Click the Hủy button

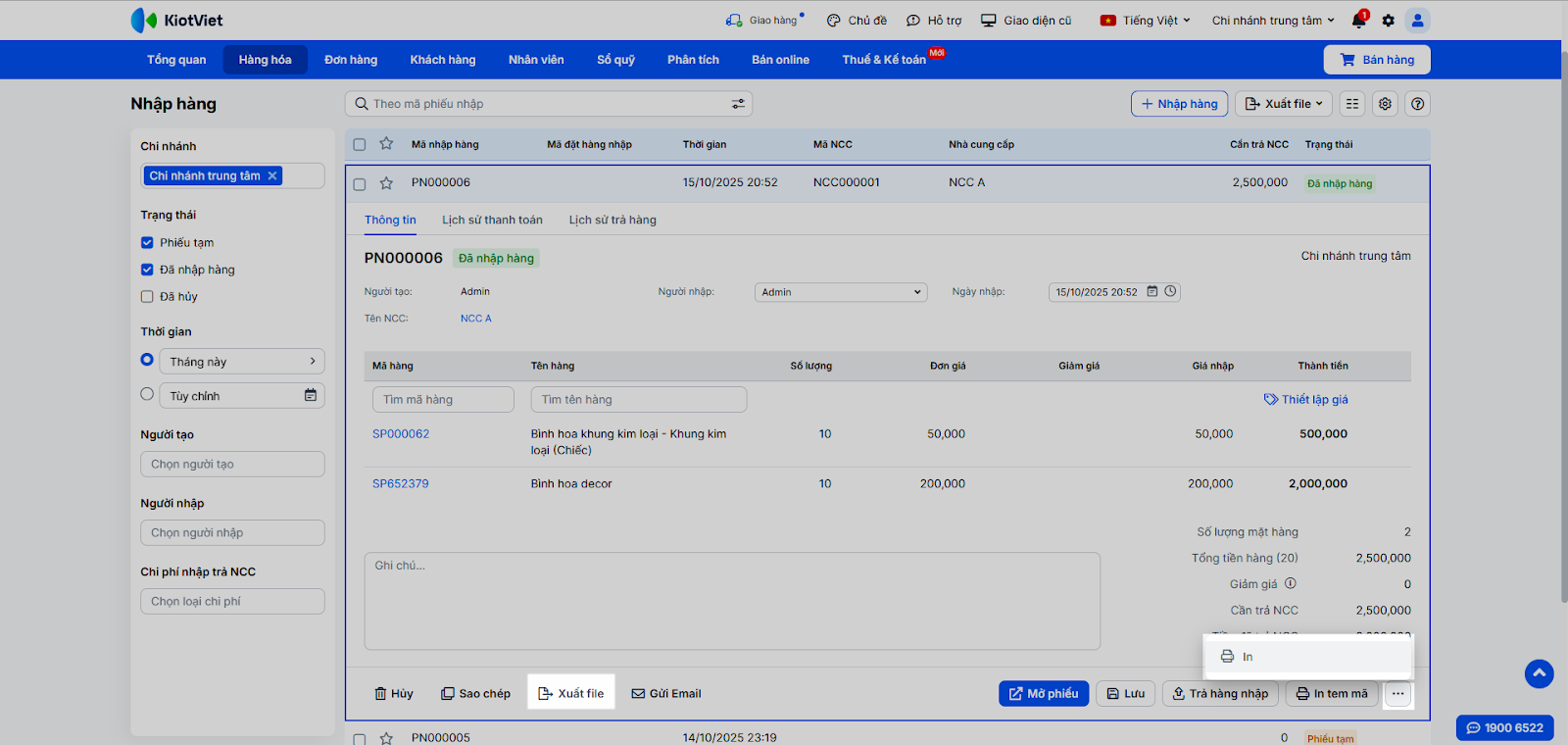click(394, 694)
